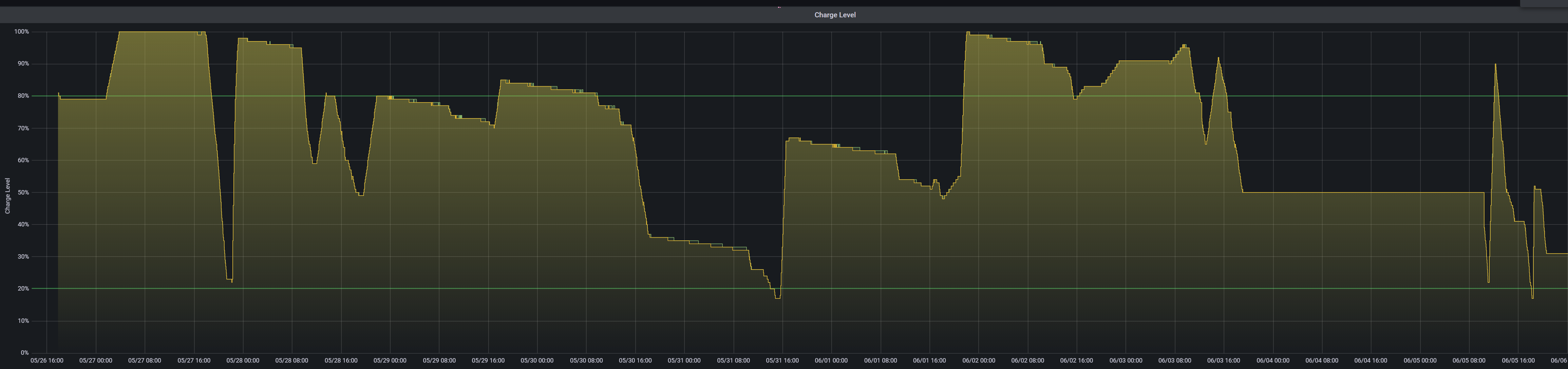Click the graph dip bottom before 05/28 00:00
This screenshot has width=1568, height=369.
click(230, 280)
